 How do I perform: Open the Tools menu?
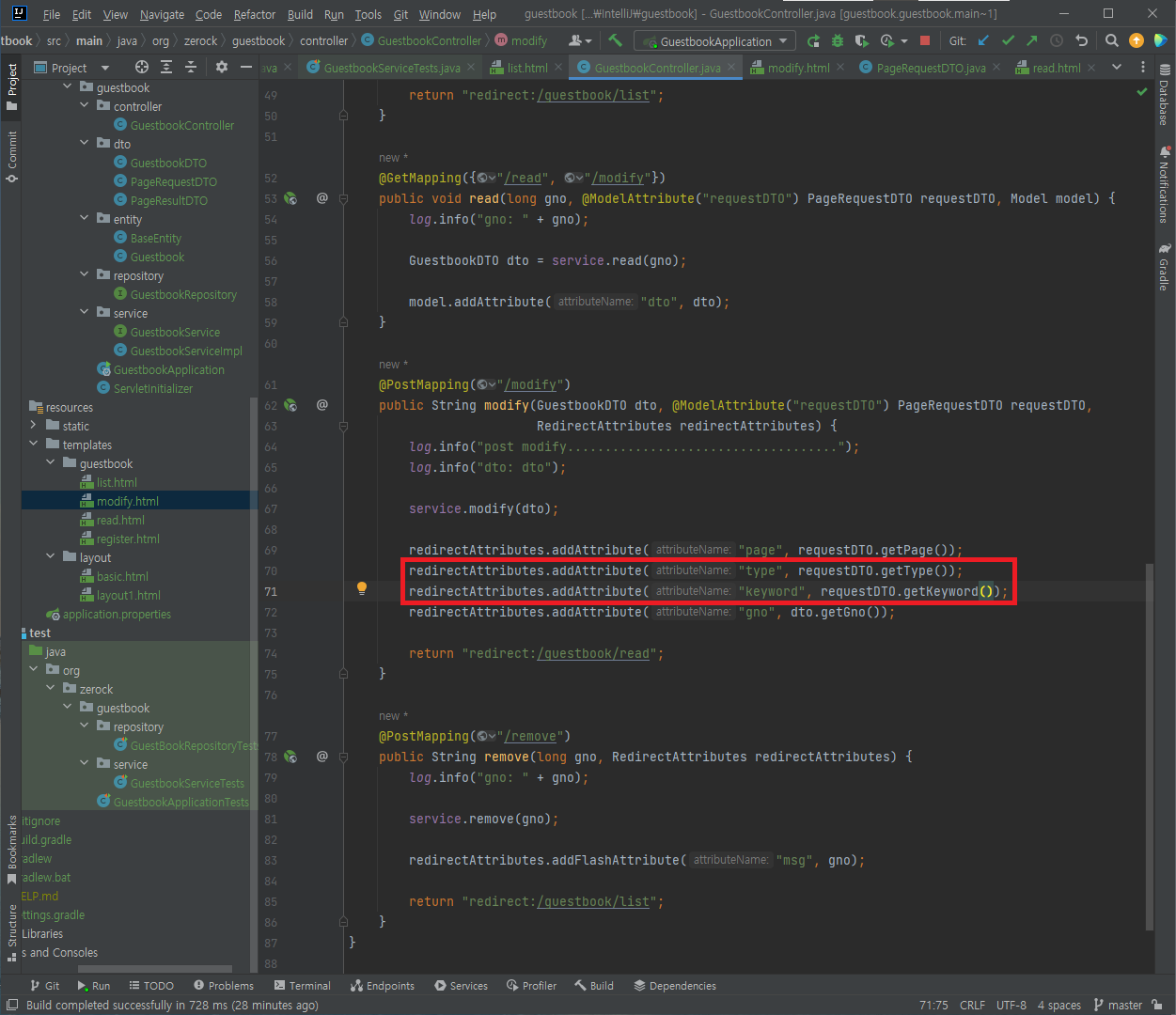[x=368, y=14]
